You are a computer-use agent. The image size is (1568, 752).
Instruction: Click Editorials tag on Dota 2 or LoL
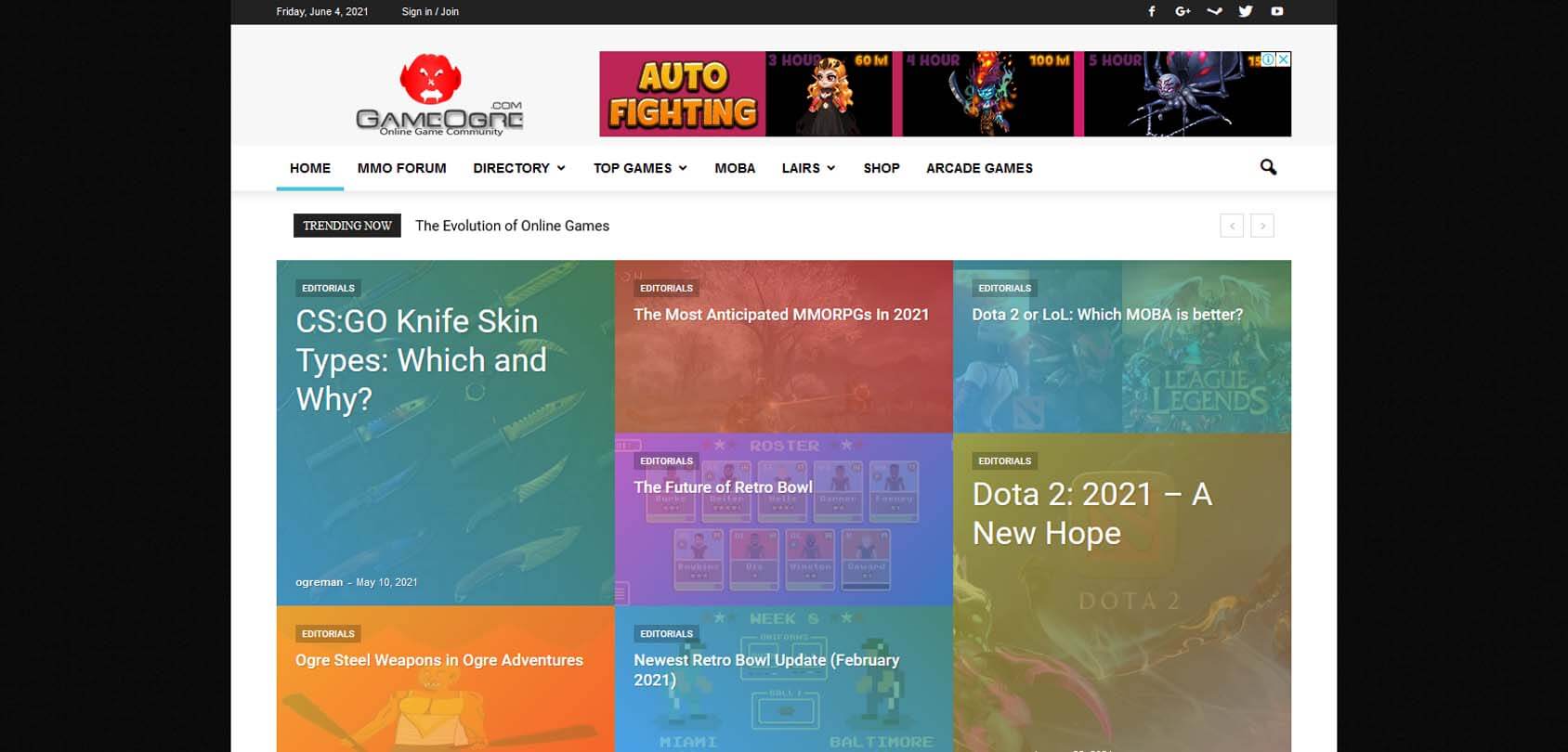[1004, 289]
